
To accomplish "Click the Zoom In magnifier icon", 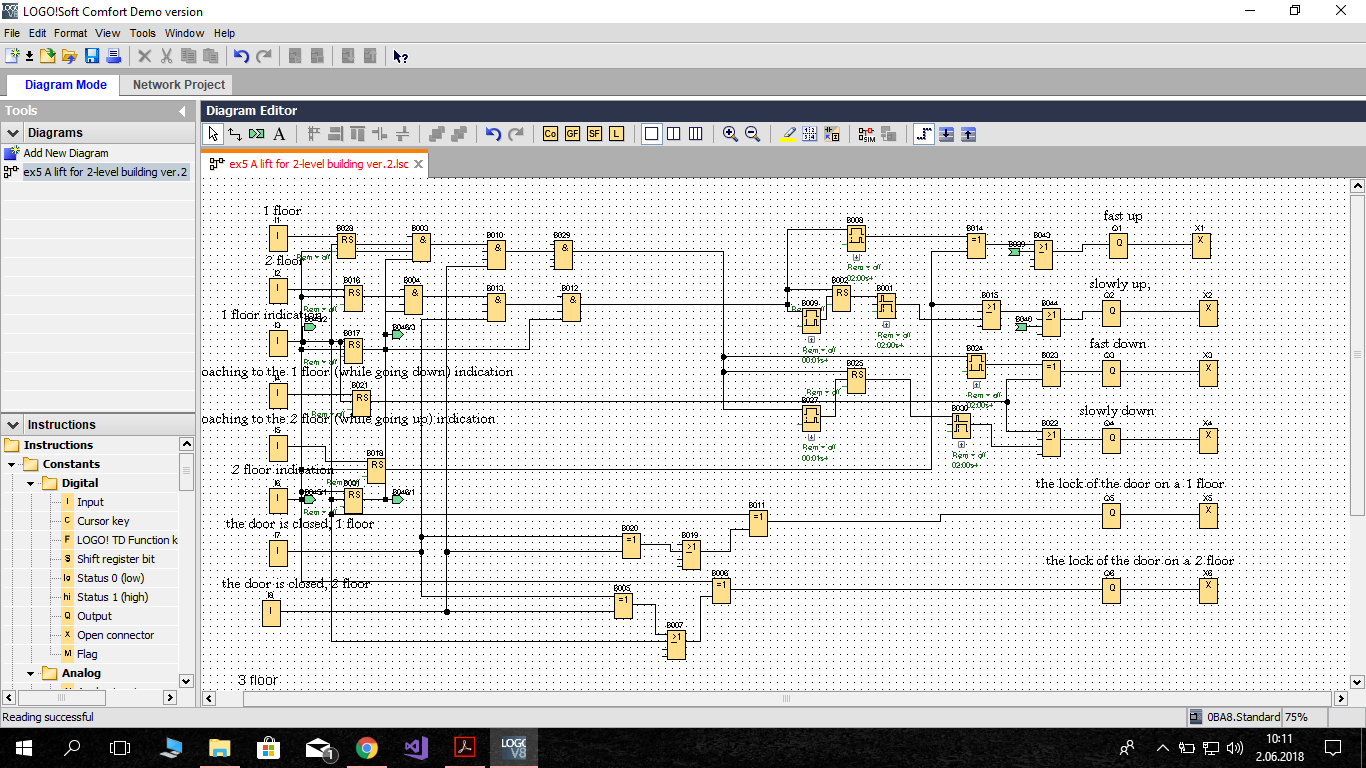I will coord(730,133).
